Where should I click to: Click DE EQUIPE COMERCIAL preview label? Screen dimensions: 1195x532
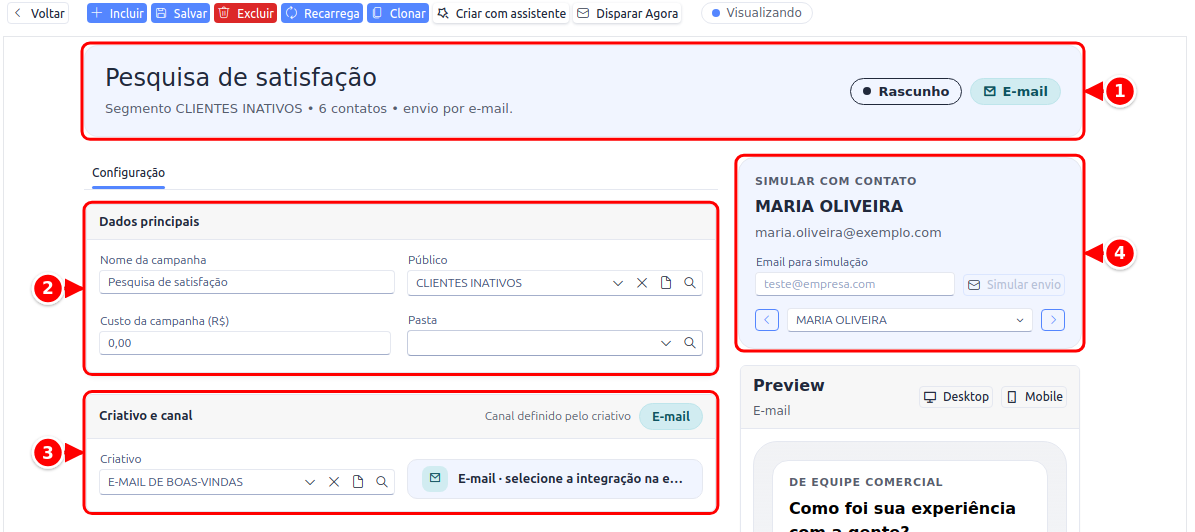(x=866, y=482)
